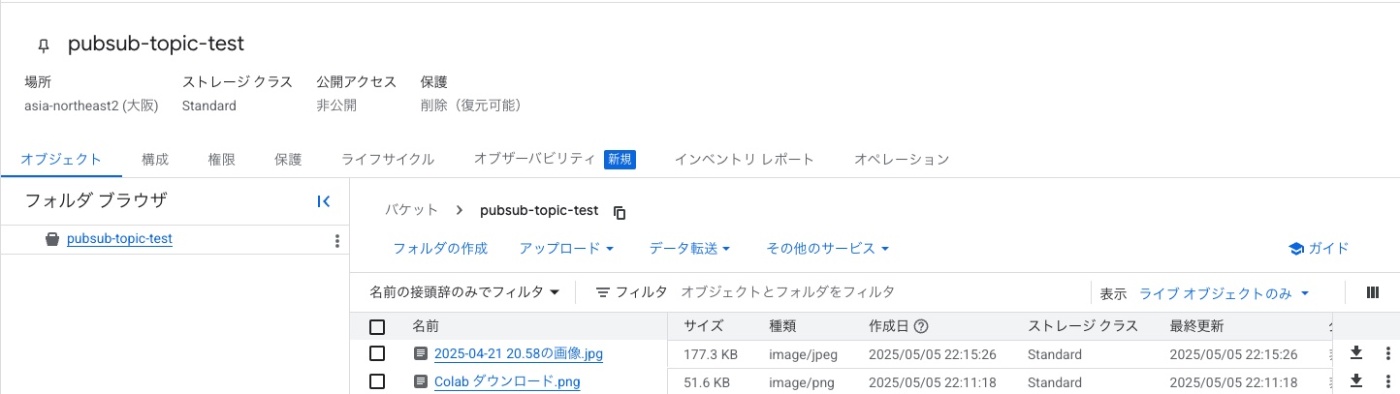Click pubsub-topic-test in the breadcrumb
Image resolution: width=1400 pixels, height=394 pixels.
(x=539, y=210)
